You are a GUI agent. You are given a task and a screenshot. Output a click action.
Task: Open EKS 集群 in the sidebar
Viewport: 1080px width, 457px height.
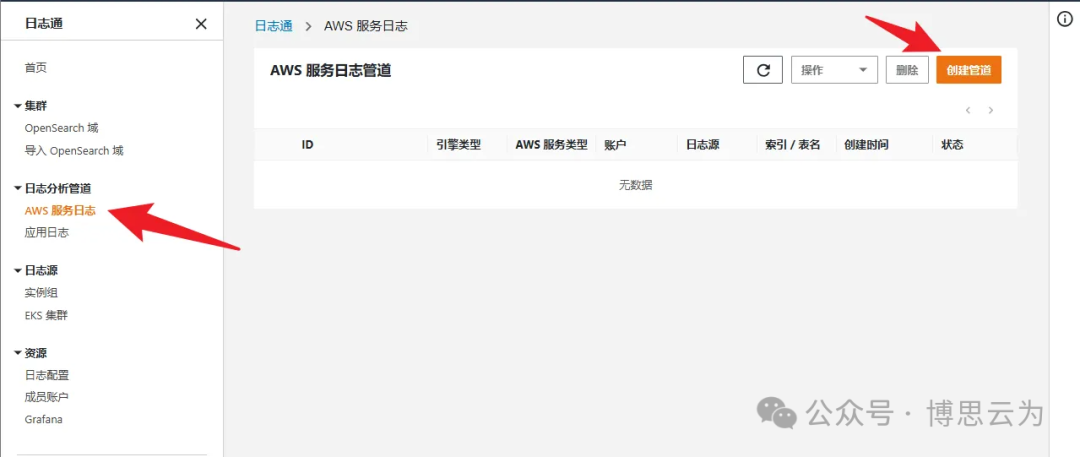pos(46,316)
